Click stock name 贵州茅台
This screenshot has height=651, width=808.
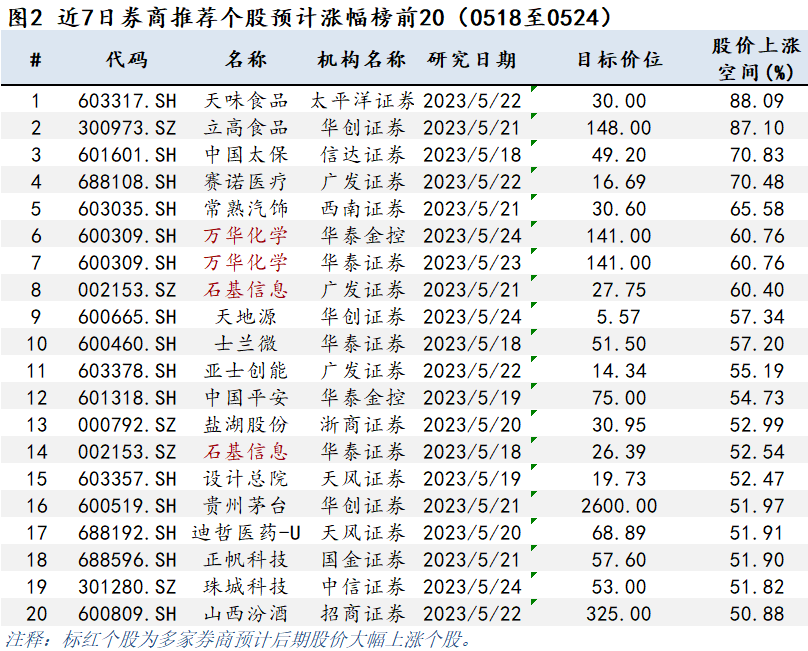point(246,506)
